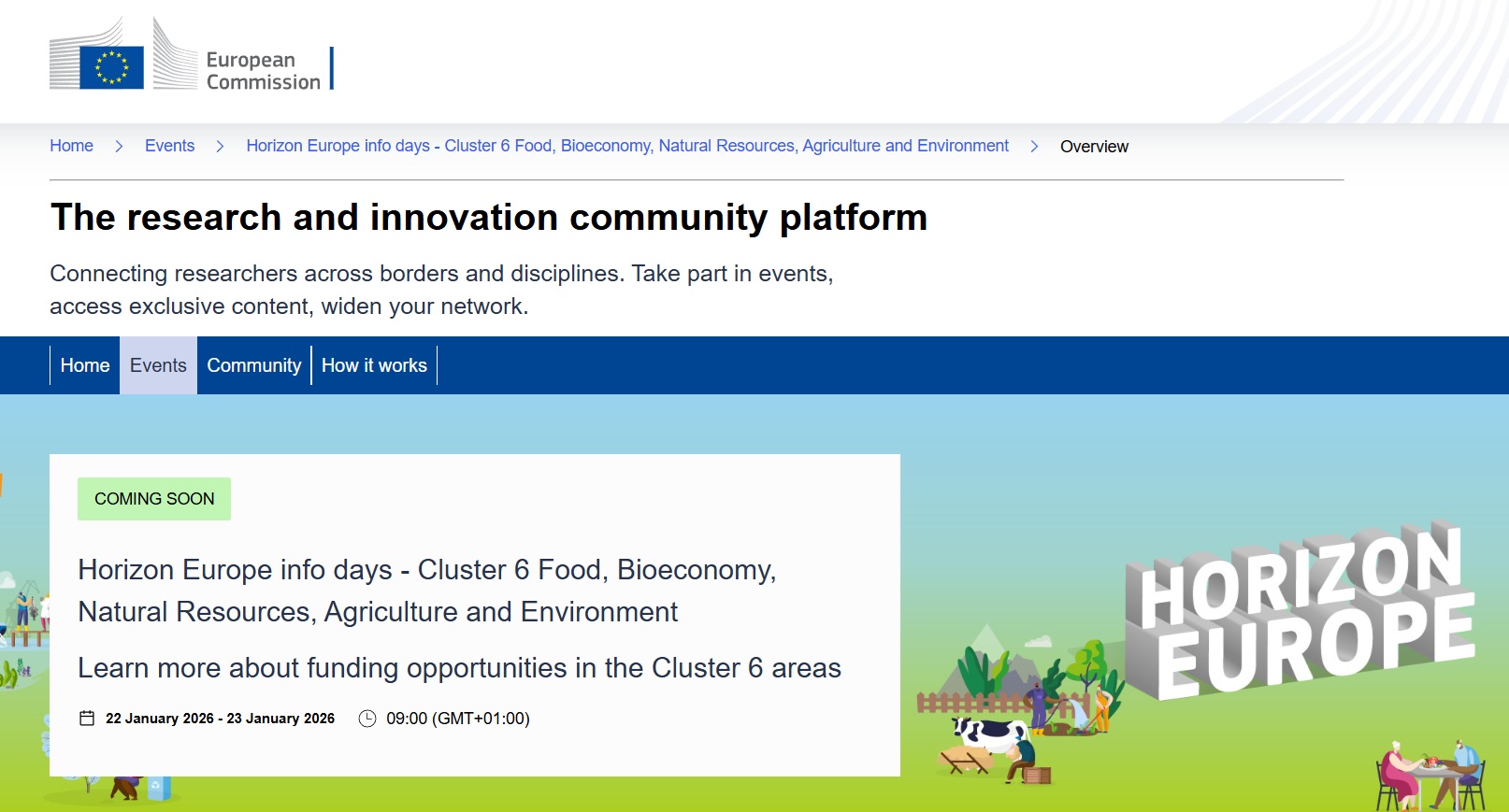
Task: Click the clock icon beside 09:00
Action: (x=367, y=719)
